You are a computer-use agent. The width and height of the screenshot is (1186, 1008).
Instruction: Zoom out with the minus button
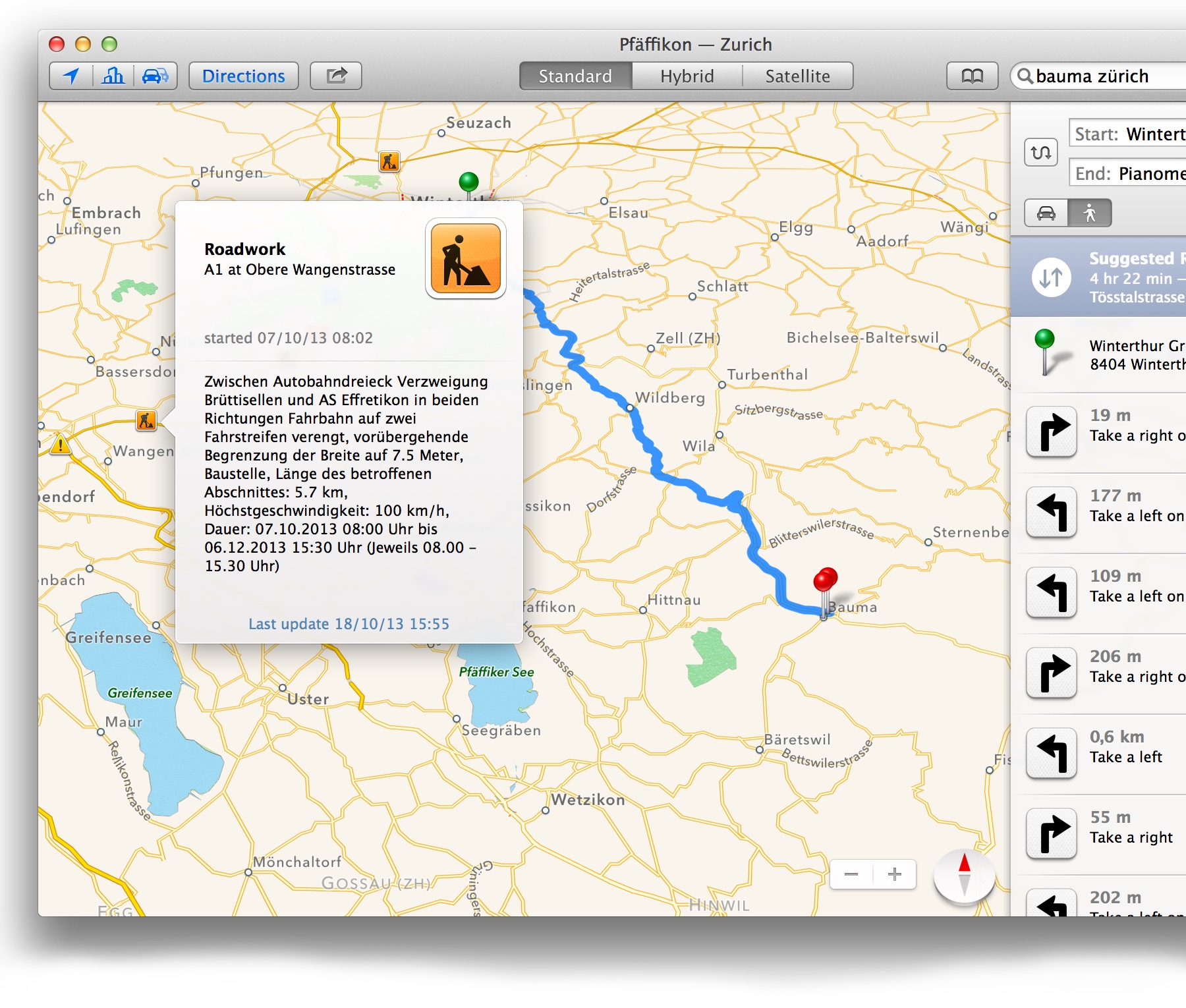851,875
